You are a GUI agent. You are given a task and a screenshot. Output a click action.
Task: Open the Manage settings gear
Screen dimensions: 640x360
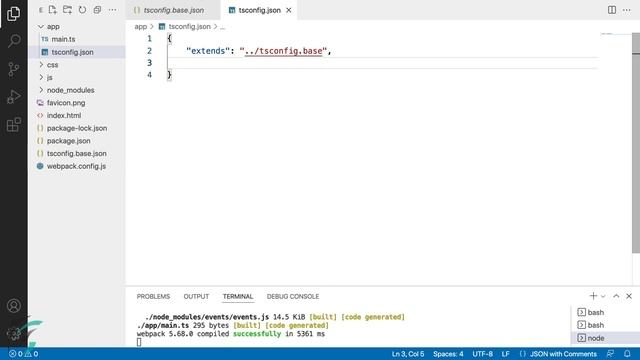pos(13,333)
